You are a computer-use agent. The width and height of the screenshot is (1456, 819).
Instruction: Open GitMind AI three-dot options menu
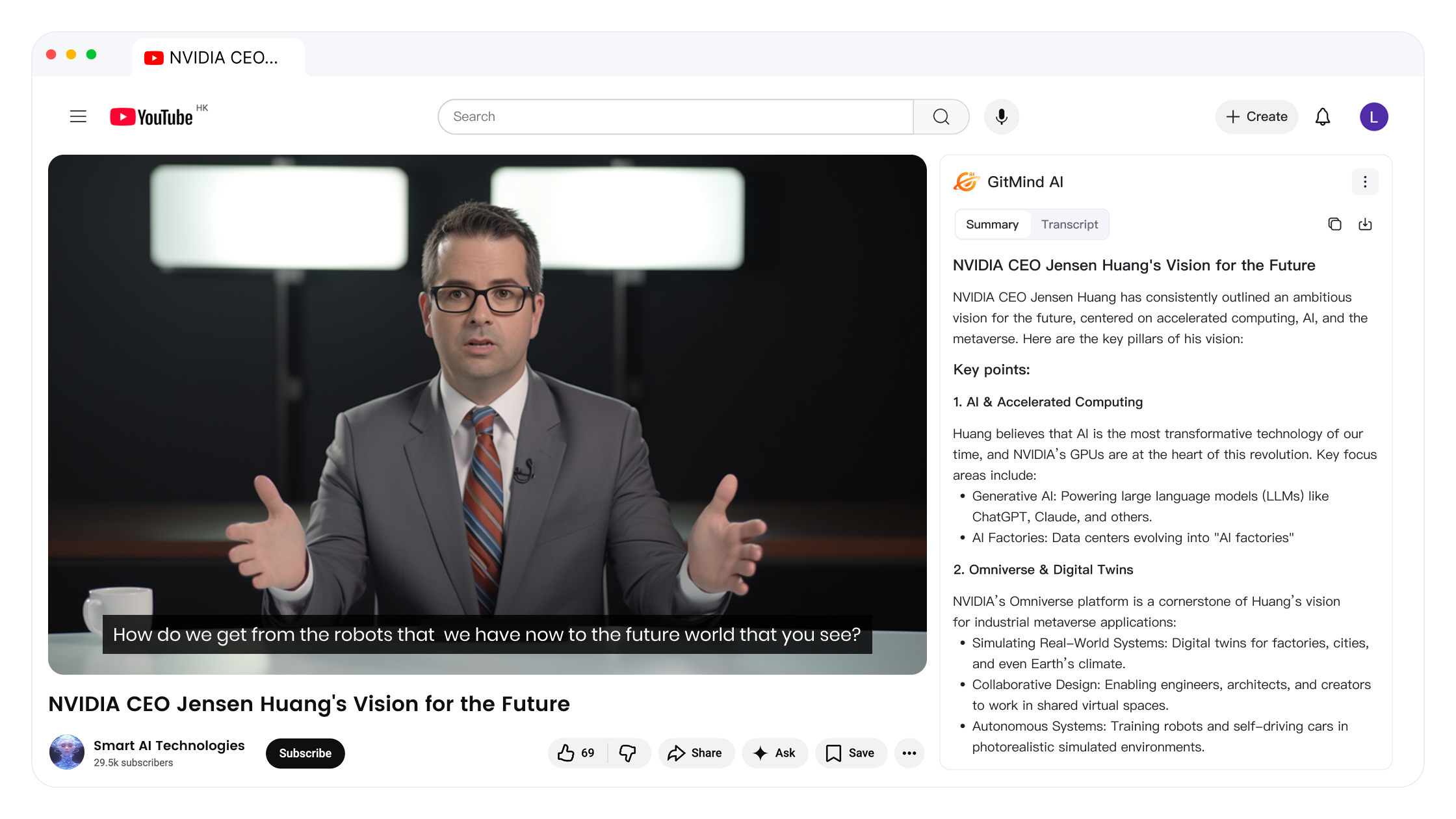[1365, 182]
